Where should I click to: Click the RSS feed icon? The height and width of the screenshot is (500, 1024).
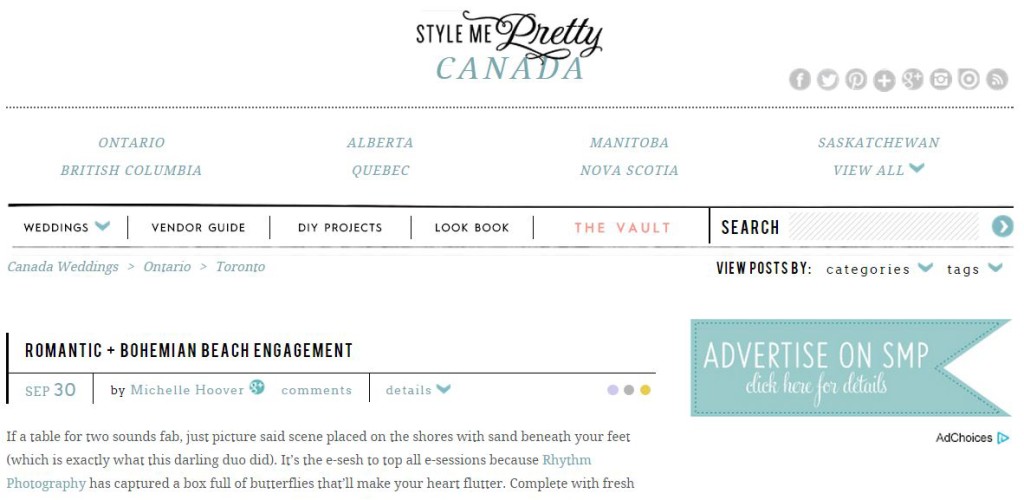(996, 80)
